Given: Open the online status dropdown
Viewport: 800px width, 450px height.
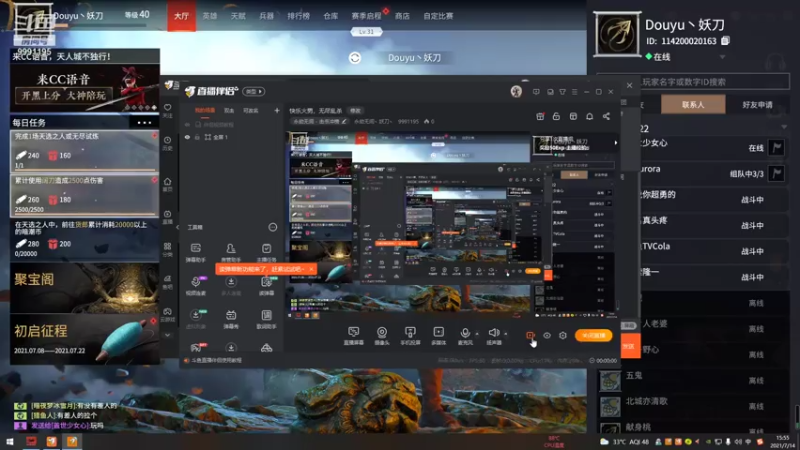Looking at the screenshot, I should click(x=722, y=57).
